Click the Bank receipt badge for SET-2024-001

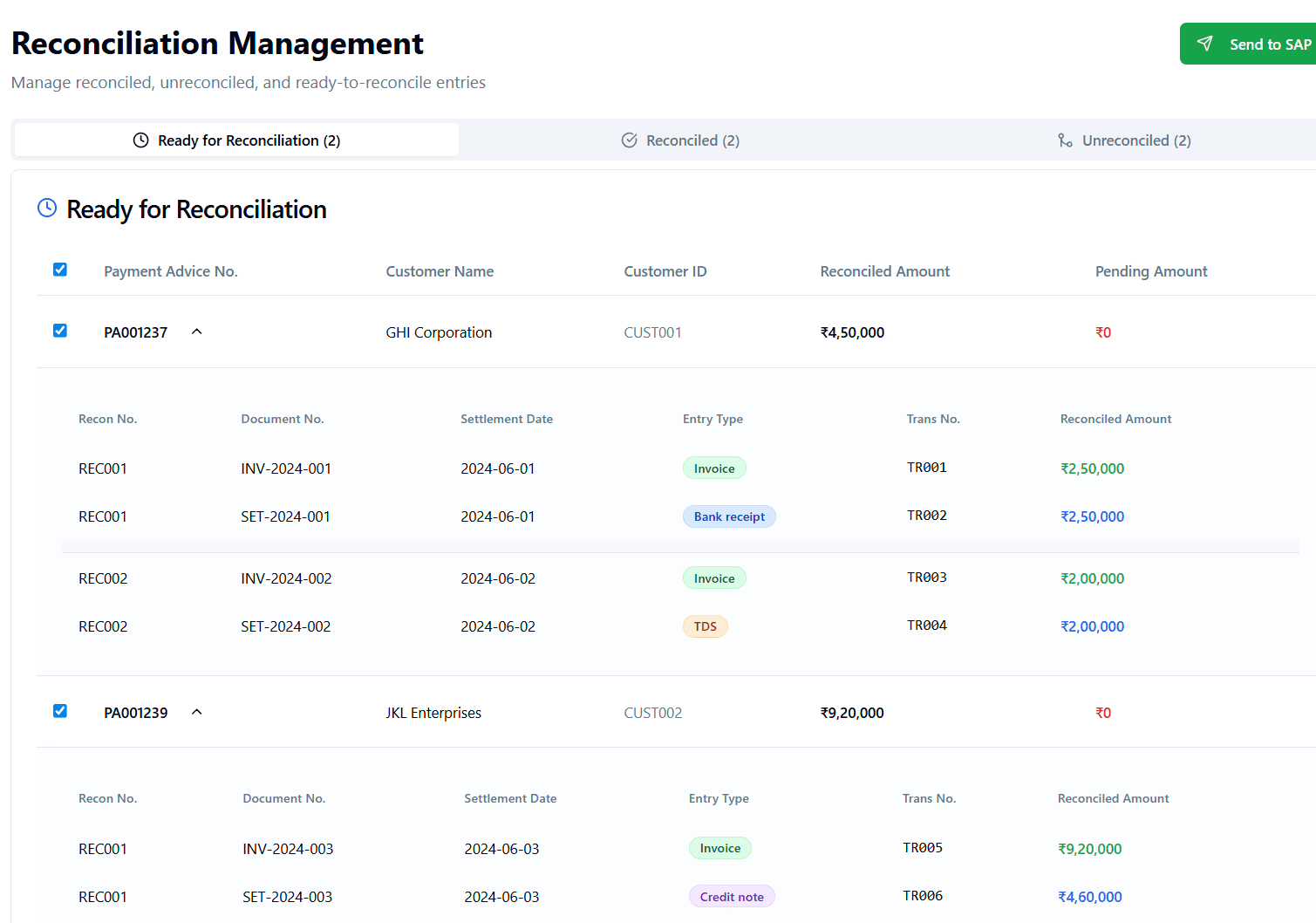[x=729, y=516]
